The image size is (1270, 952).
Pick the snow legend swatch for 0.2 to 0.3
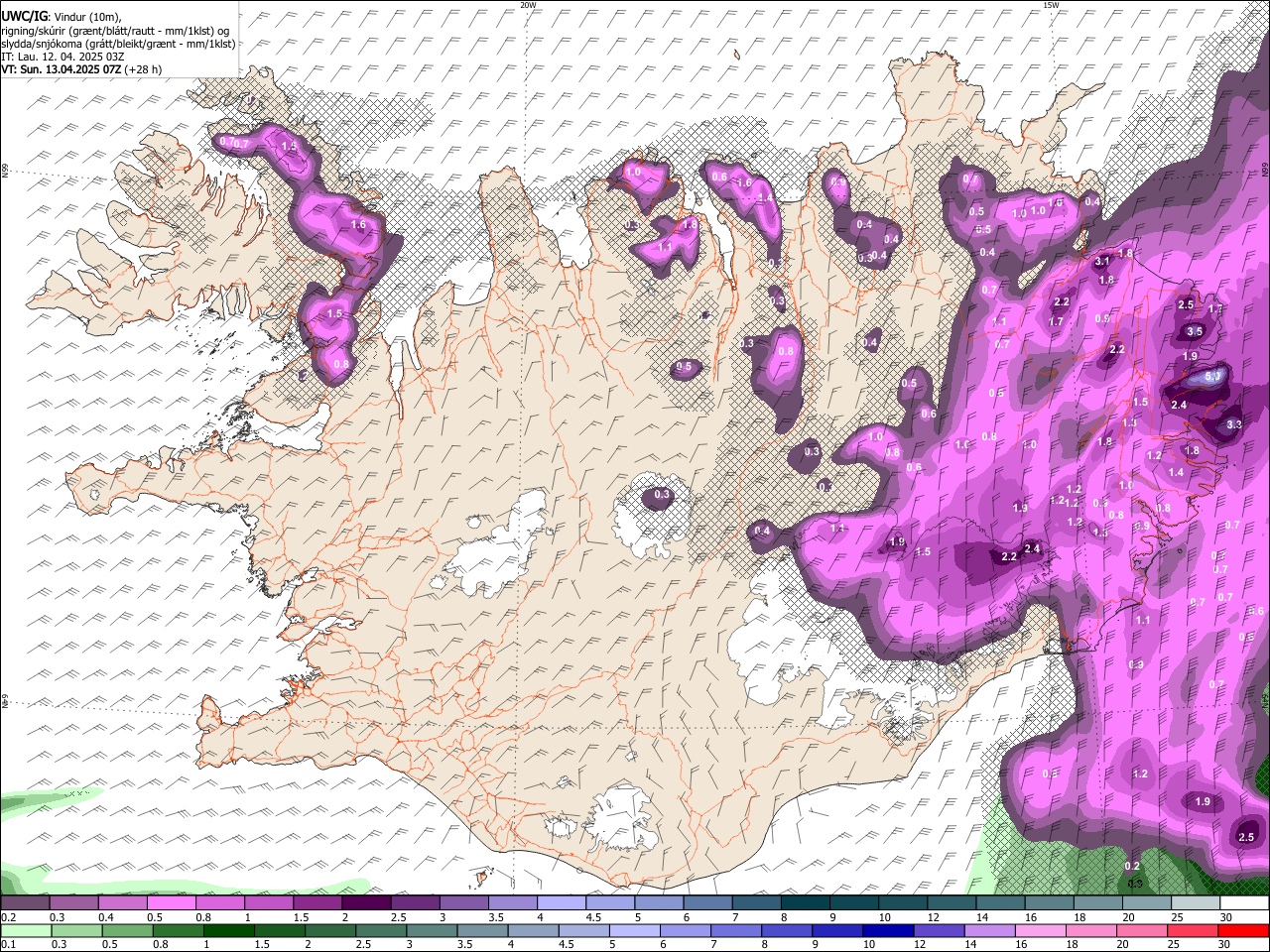[28, 903]
